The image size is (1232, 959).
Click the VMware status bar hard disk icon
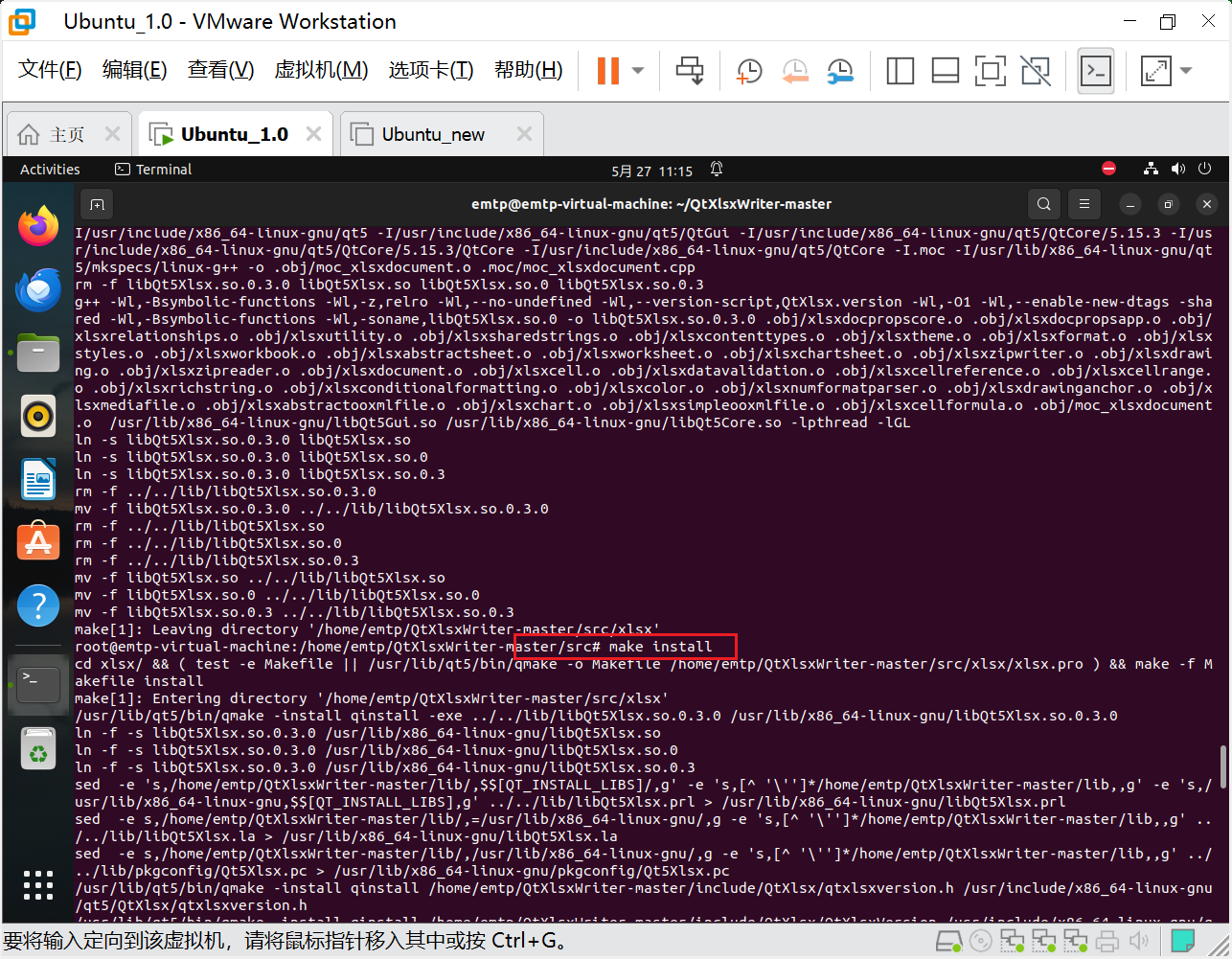(x=948, y=941)
